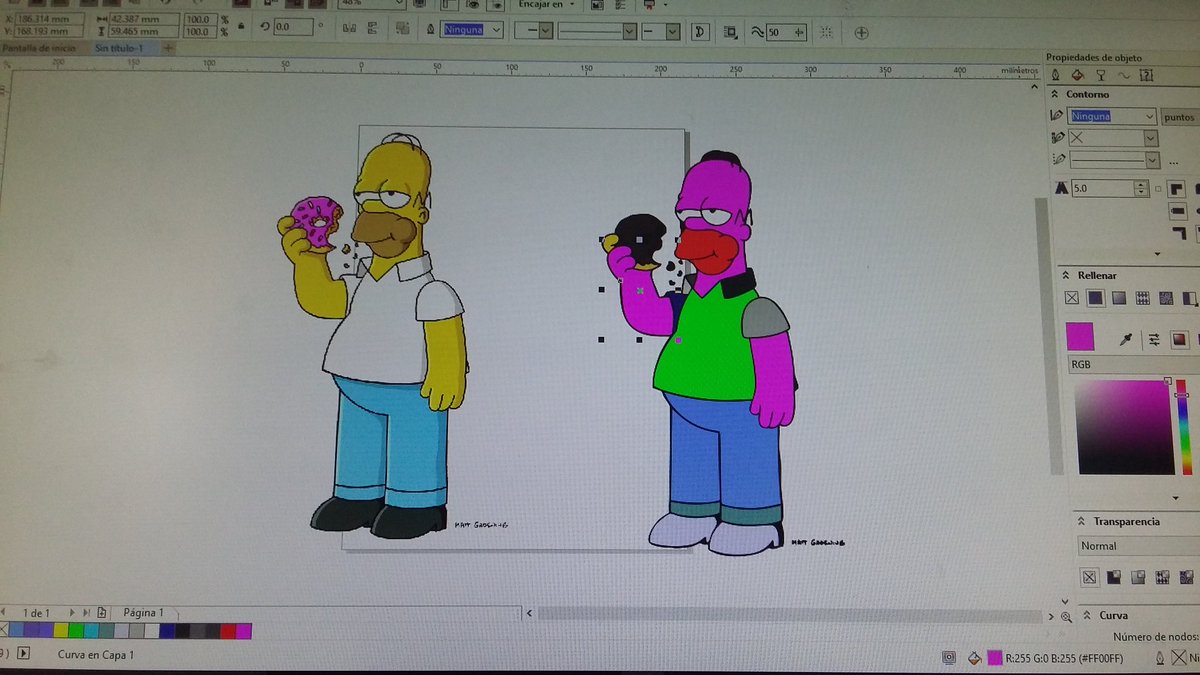The image size is (1200, 675).
Task: Open the Transparencia glass tab in Propiedades de objeto
Action: tap(1101, 75)
